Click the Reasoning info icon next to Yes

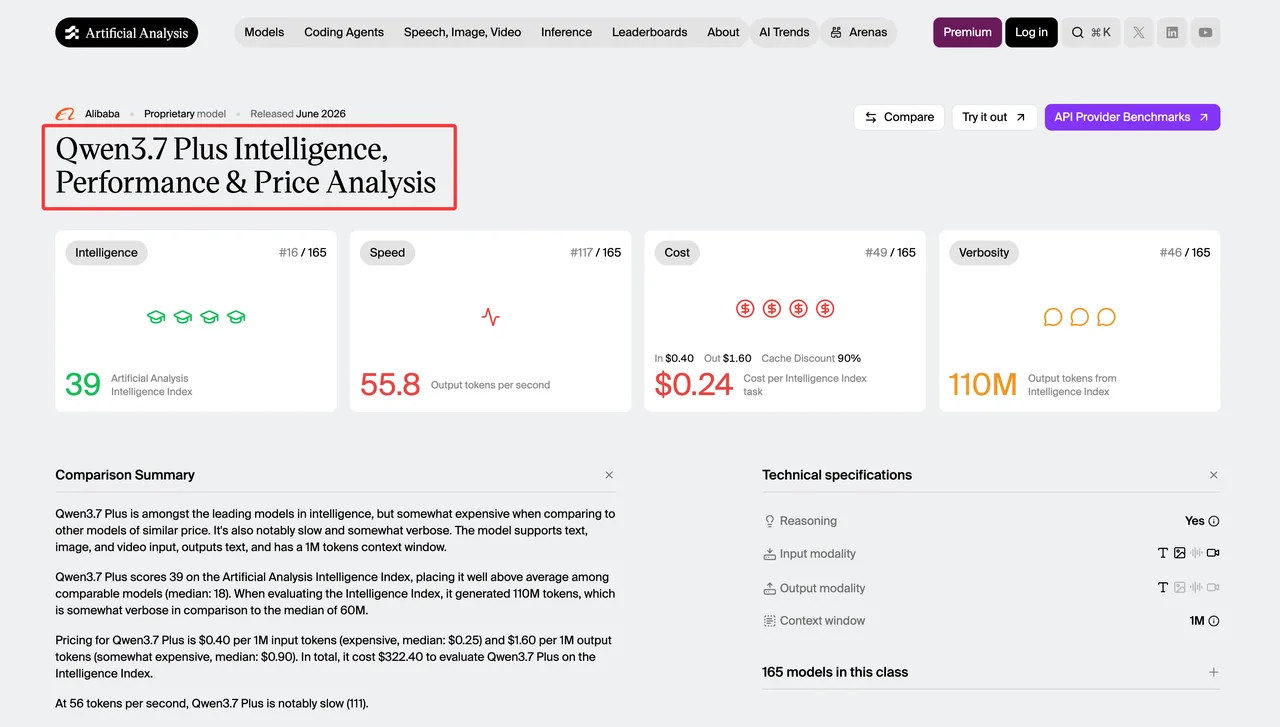[1214, 521]
